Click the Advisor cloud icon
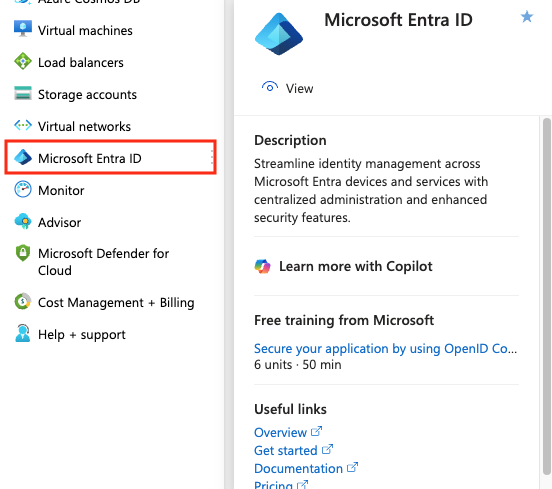The width and height of the screenshot is (552, 489). [23, 221]
